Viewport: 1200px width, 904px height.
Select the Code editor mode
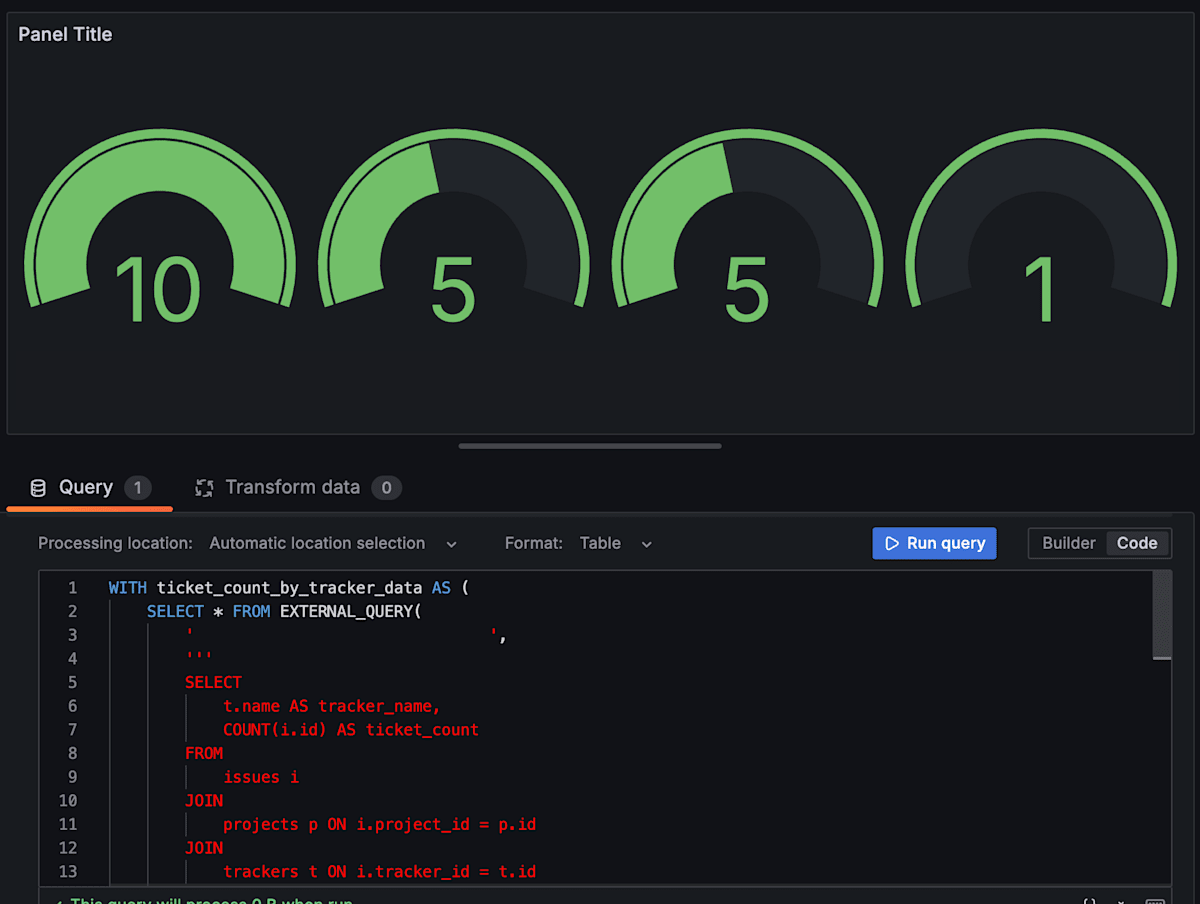tap(1137, 543)
